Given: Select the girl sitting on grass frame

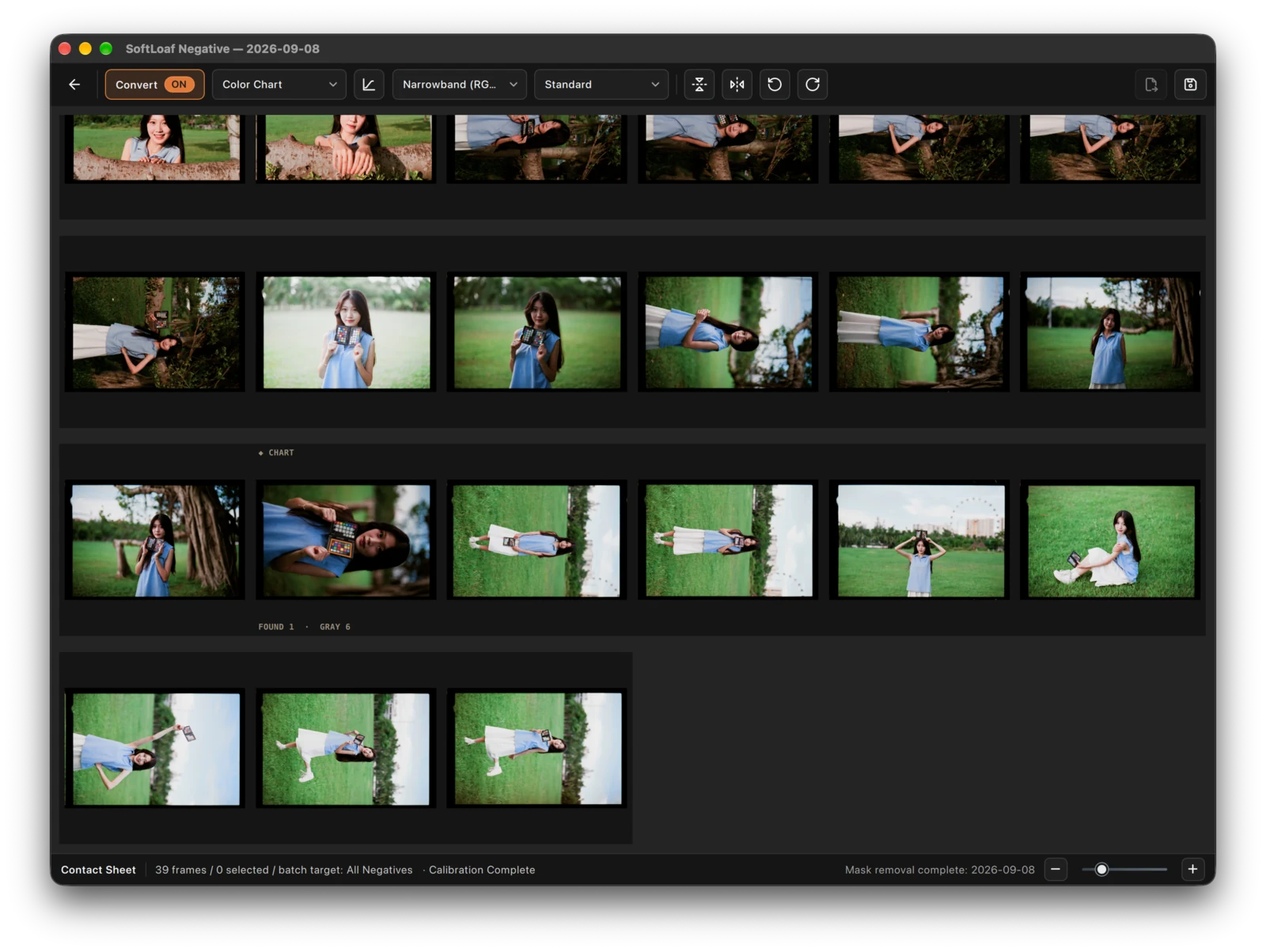Looking at the screenshot, I should 1111,540.
